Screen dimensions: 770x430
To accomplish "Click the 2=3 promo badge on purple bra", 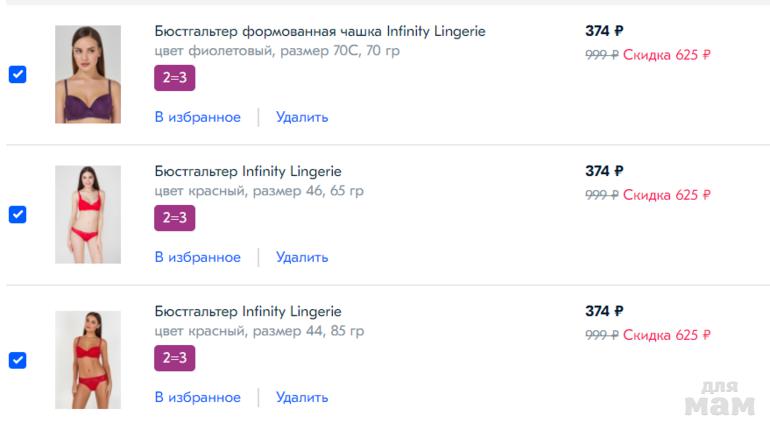I will [175, 78].
